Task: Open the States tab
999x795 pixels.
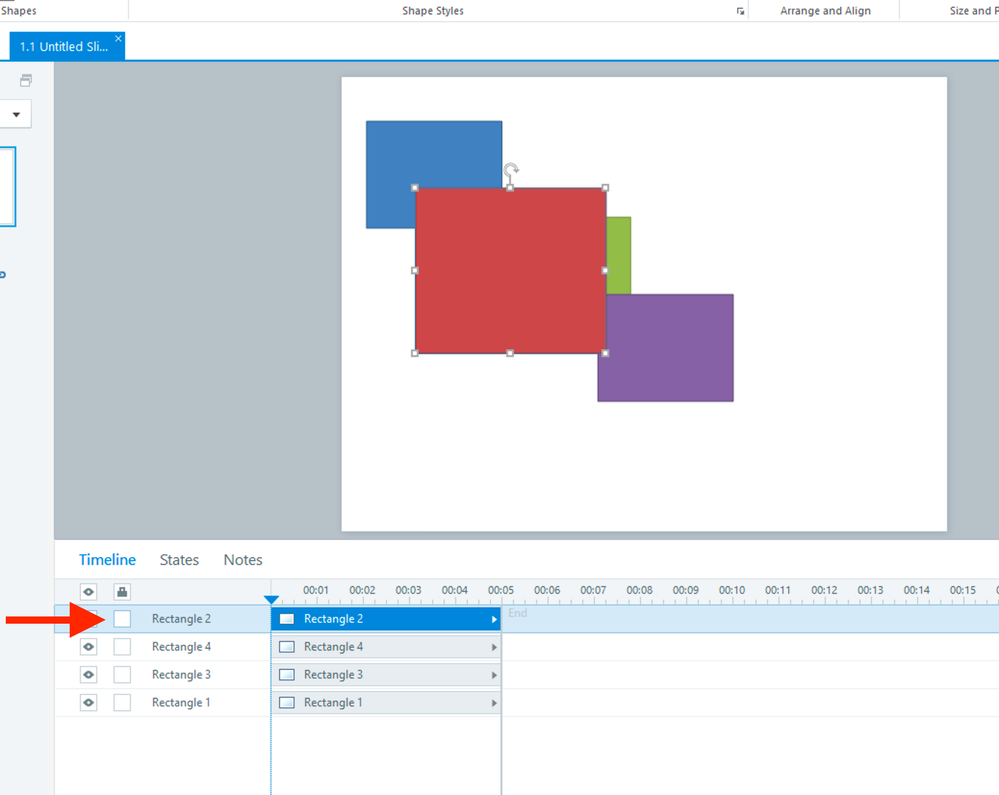Action: click(179, 560)
